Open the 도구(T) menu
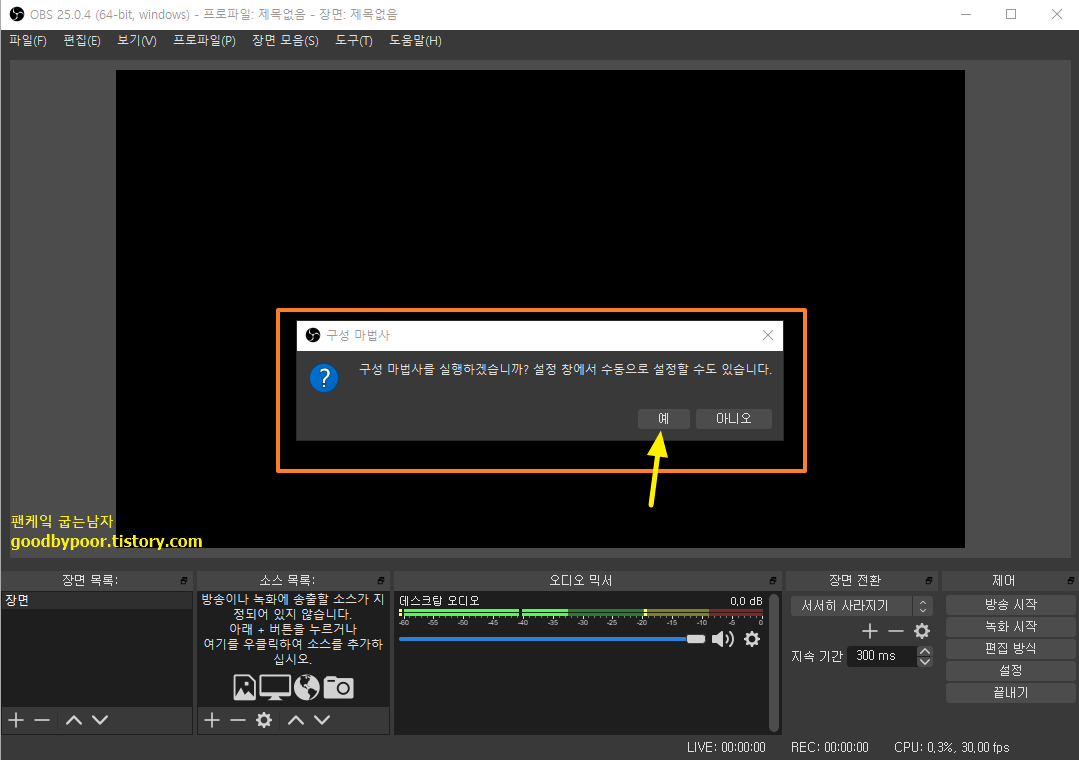 [354, 41]
